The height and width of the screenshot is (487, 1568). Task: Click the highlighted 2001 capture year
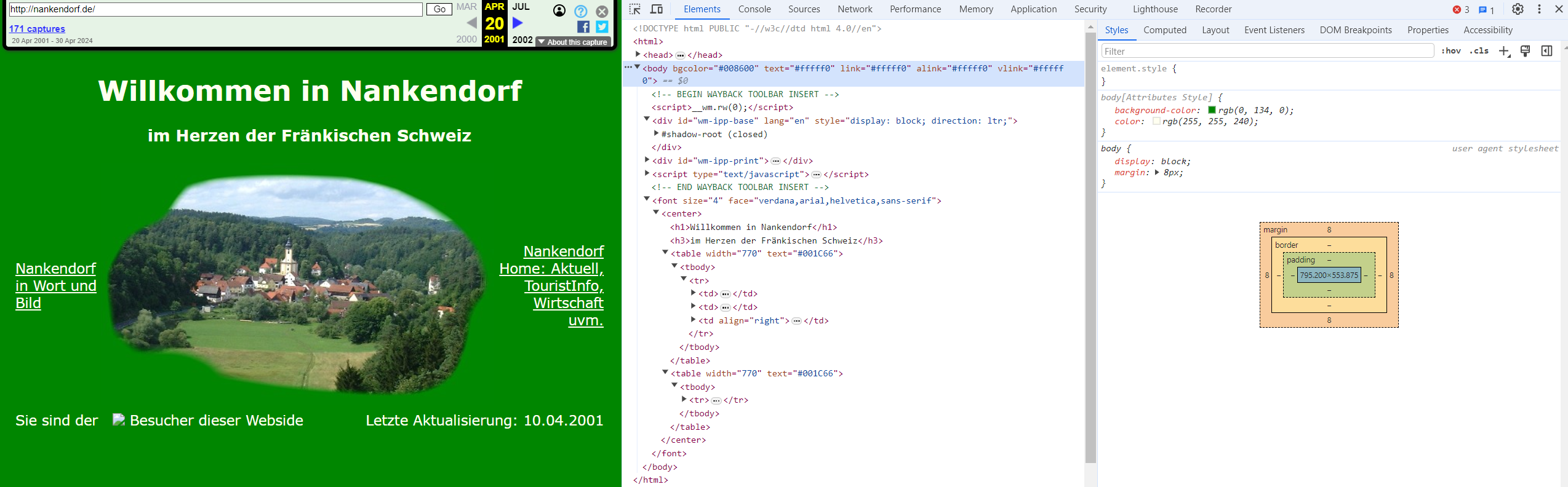(x=494, y=39)
